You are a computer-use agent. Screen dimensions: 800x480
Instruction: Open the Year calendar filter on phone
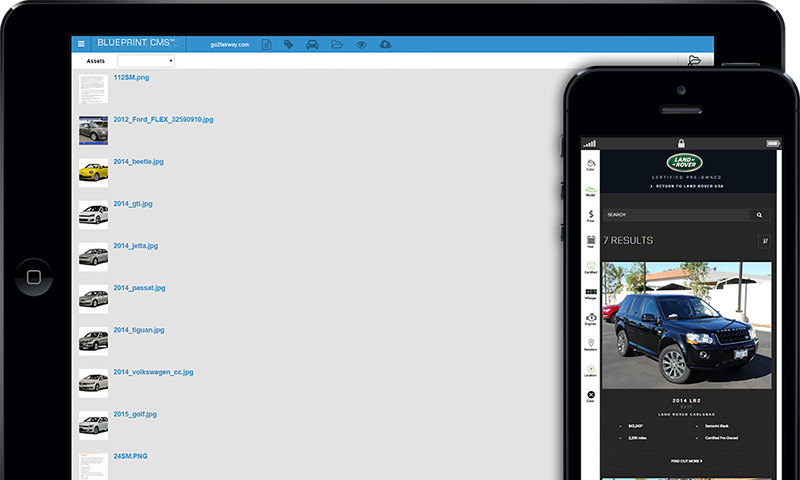[x=591, y=242]
